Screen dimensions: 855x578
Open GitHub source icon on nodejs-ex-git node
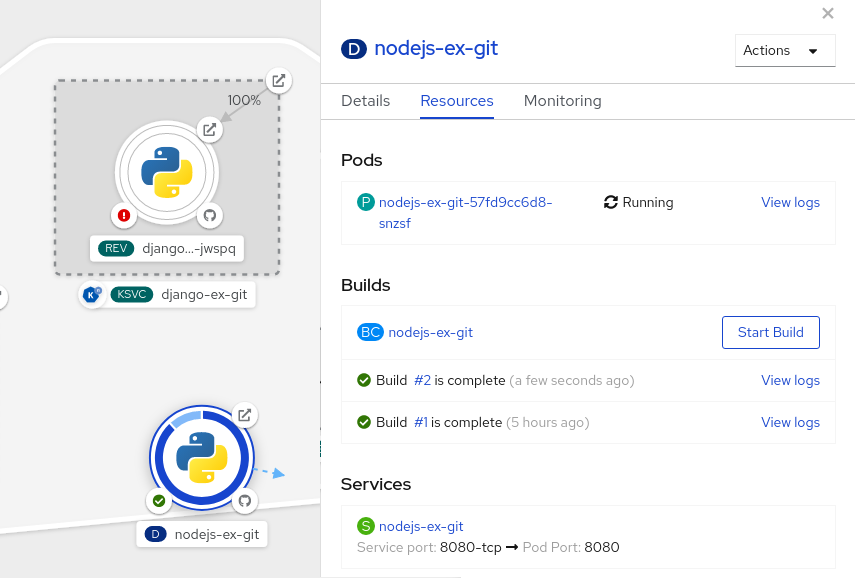244,500
